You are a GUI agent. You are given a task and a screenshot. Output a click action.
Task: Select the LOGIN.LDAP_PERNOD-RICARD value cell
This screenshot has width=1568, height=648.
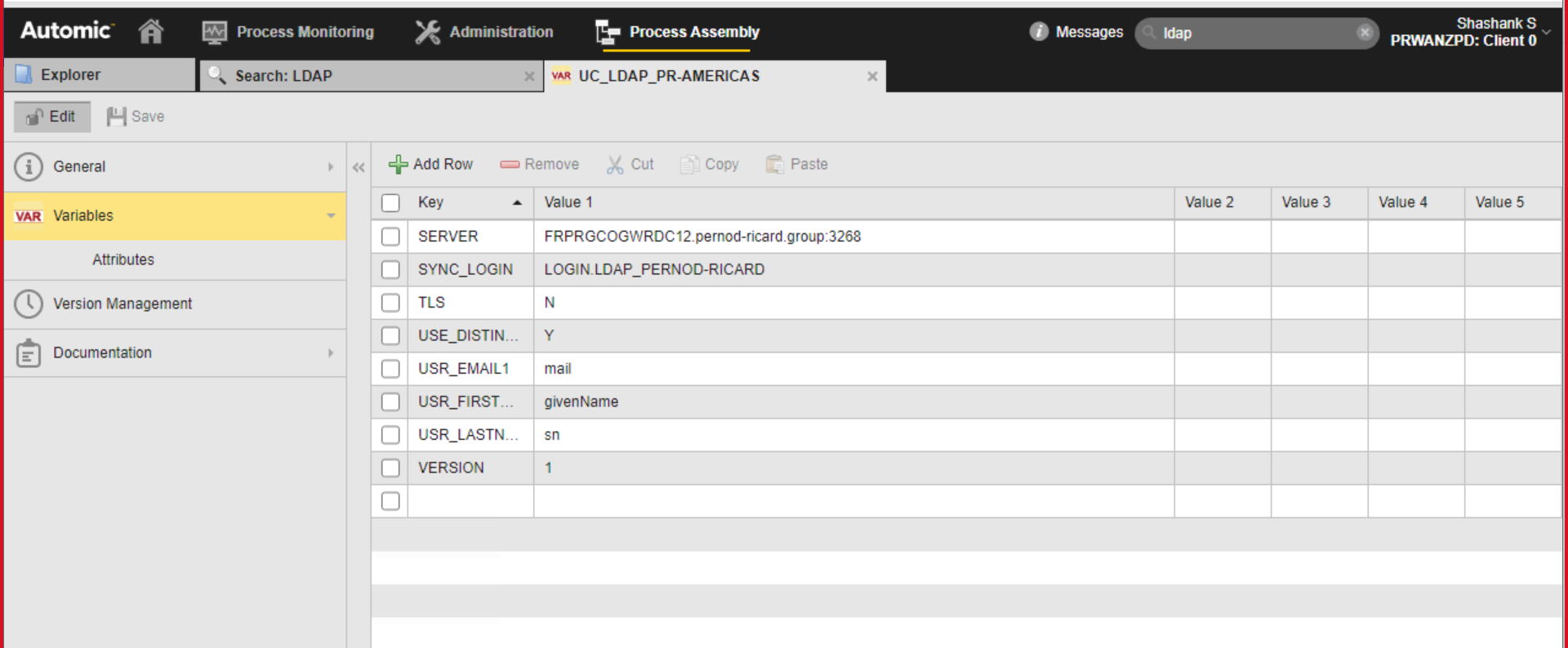click(x=853, y=269)
